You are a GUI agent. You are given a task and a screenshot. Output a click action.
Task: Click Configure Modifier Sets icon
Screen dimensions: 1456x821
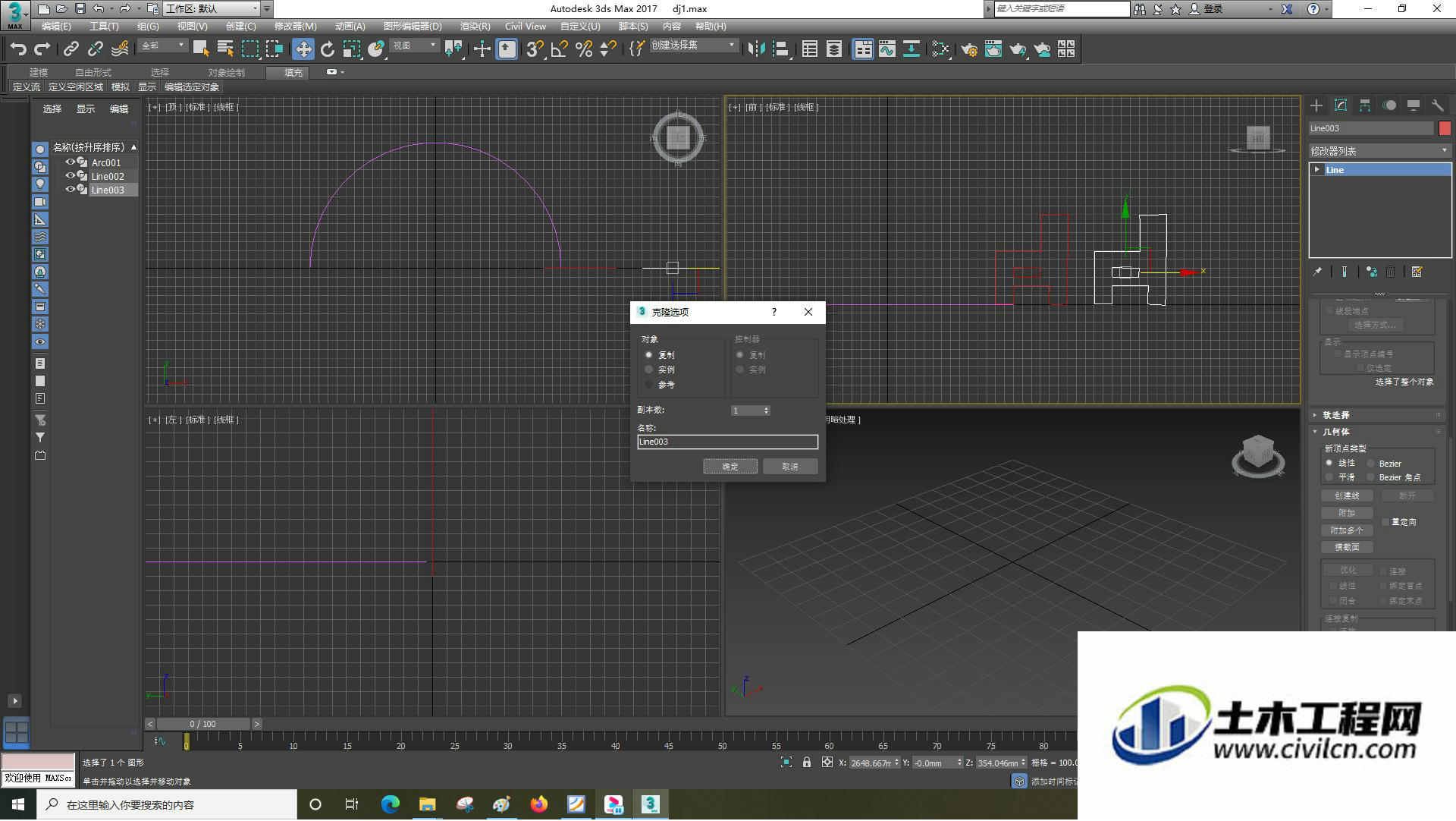(x=1417, y=272)
